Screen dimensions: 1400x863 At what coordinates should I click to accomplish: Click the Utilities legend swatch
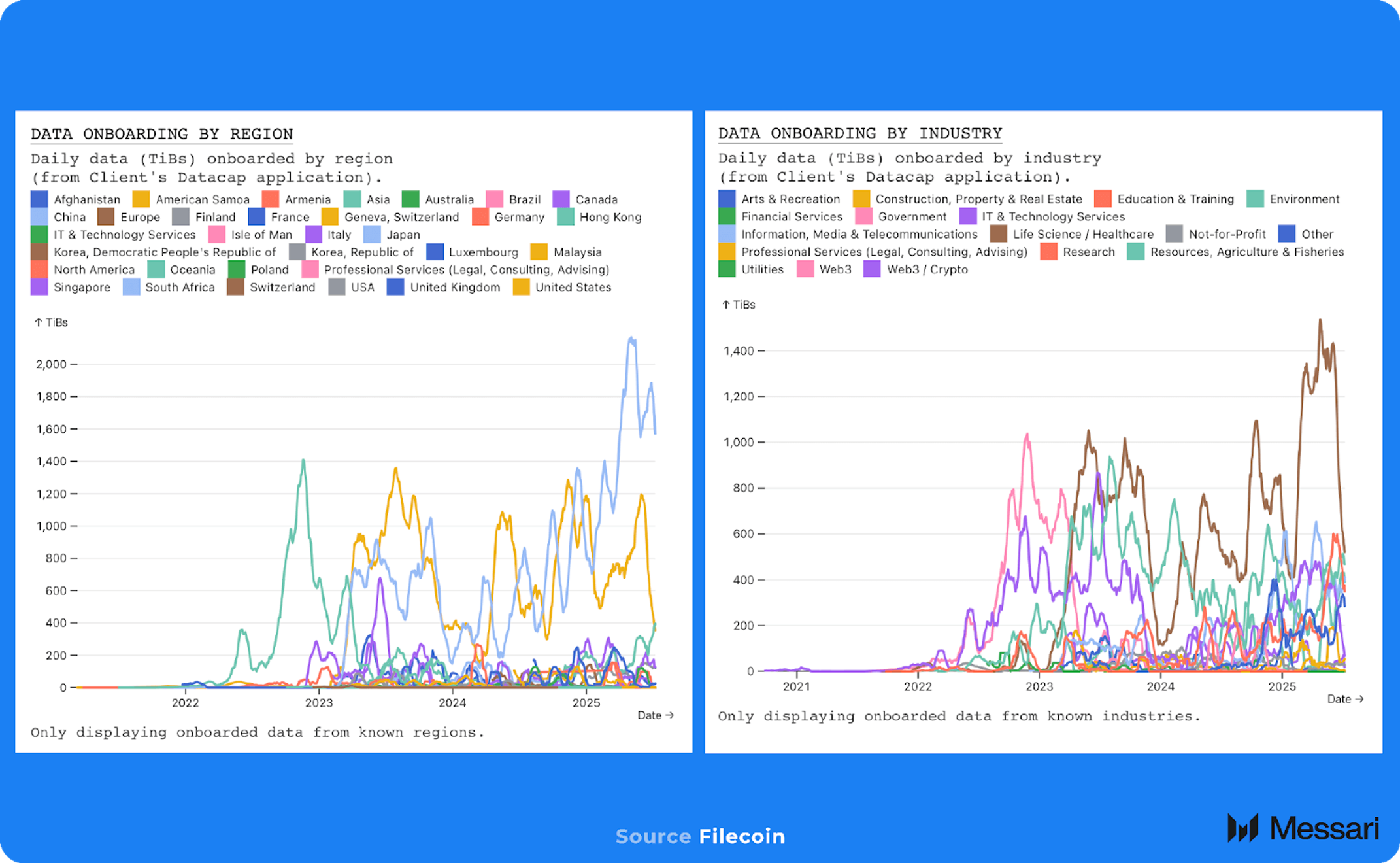click(726, 269)
